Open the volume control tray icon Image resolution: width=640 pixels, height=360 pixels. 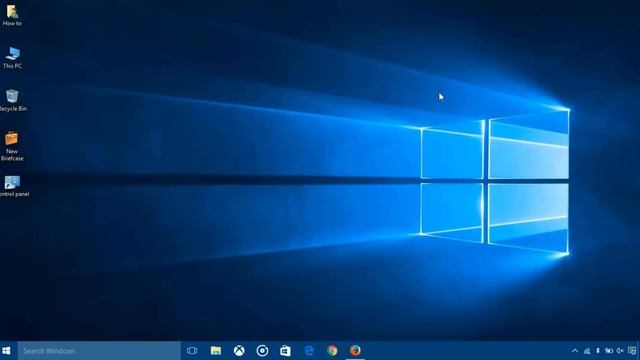[x=620, y=351]
